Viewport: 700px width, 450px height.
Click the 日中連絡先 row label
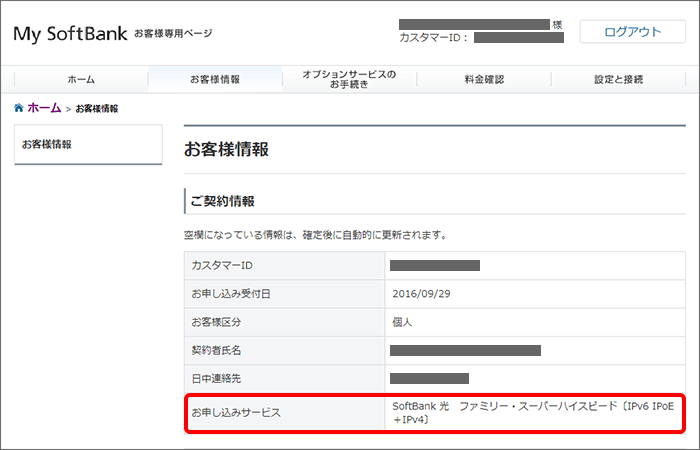click(216, 379)
